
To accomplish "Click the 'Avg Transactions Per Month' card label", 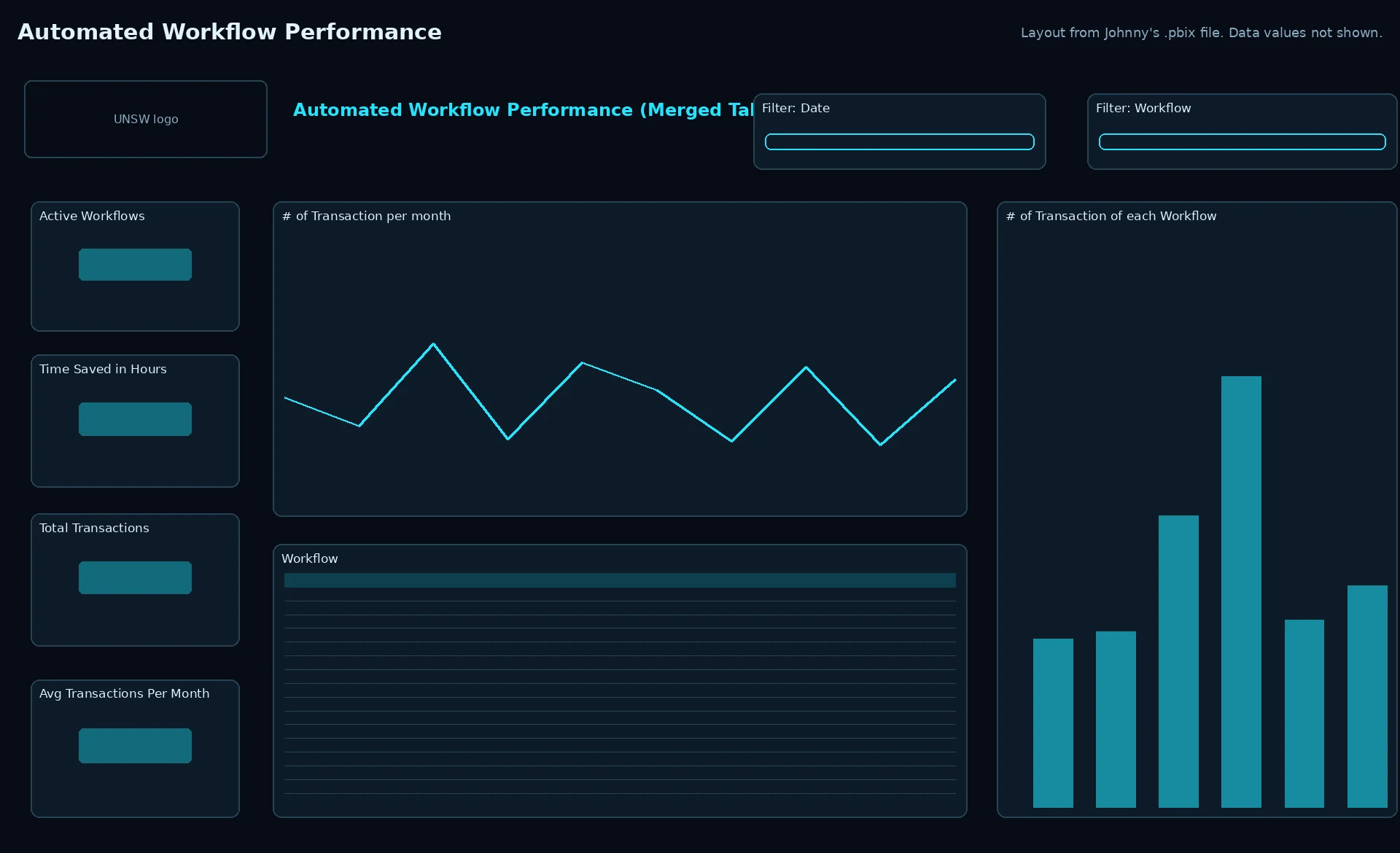I will 124,693.
